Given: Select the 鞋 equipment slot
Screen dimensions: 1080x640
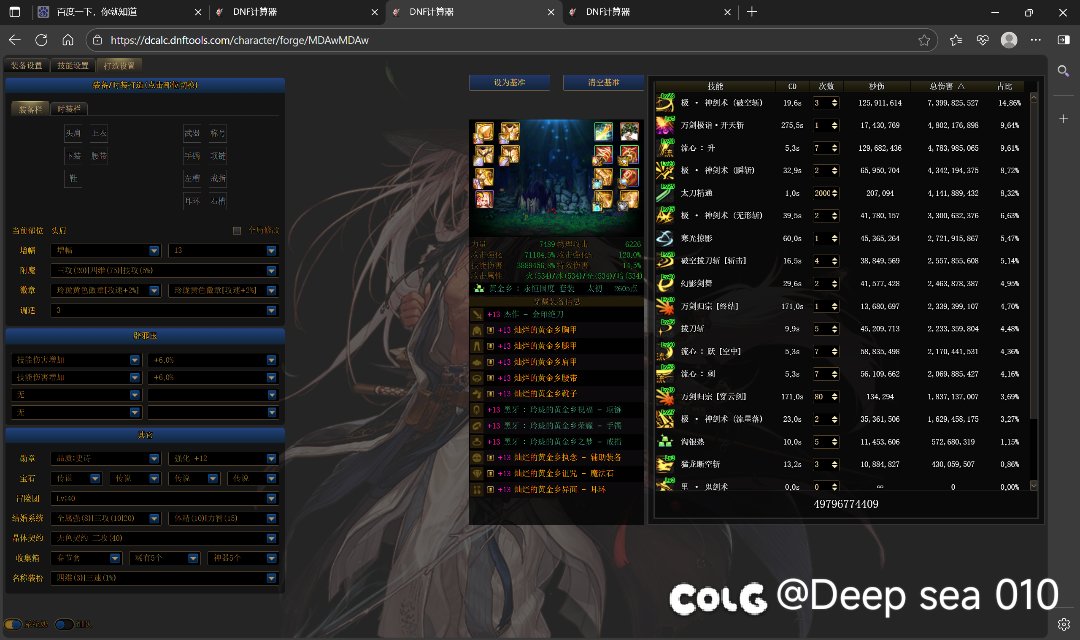Looking at the screenshot, I should [73, 178].
